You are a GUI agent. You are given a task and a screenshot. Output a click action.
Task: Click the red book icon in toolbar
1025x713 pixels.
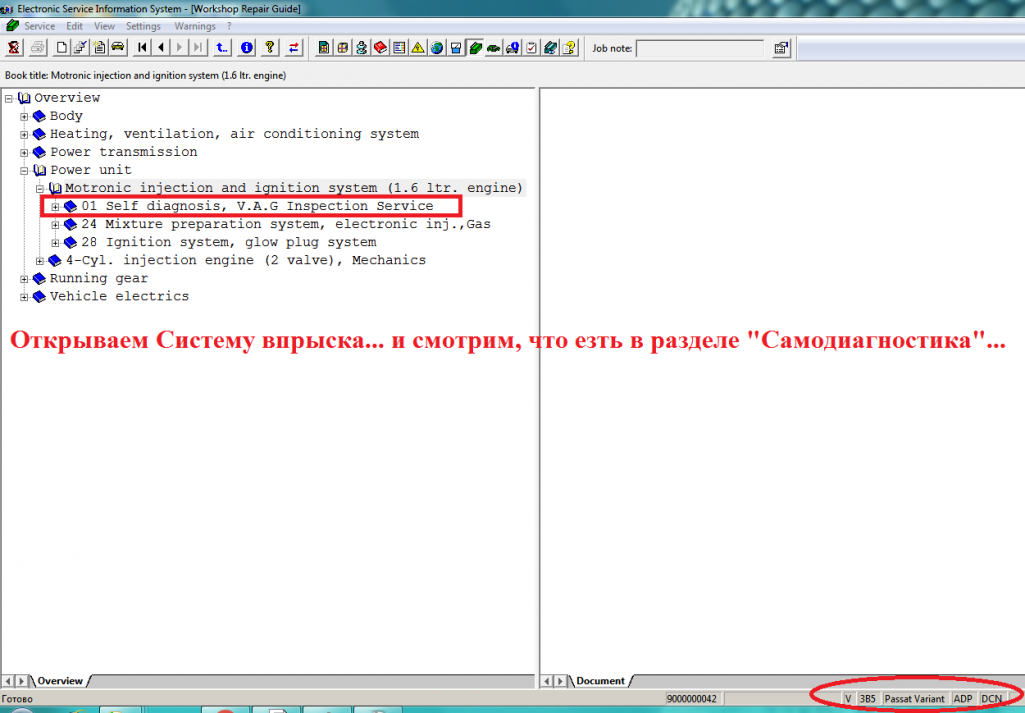(380, 47)
